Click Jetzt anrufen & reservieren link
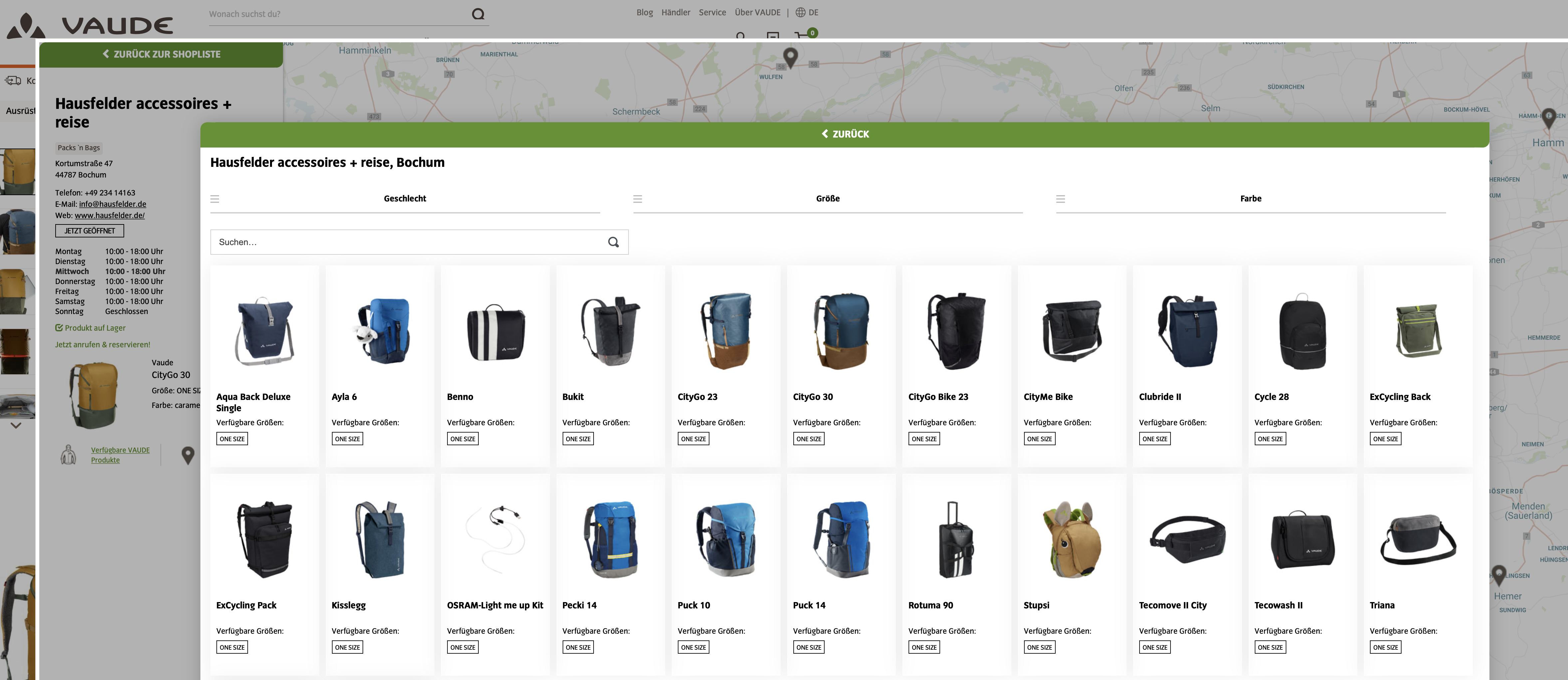Viewport: 1568px width, 680px height. 102,345
